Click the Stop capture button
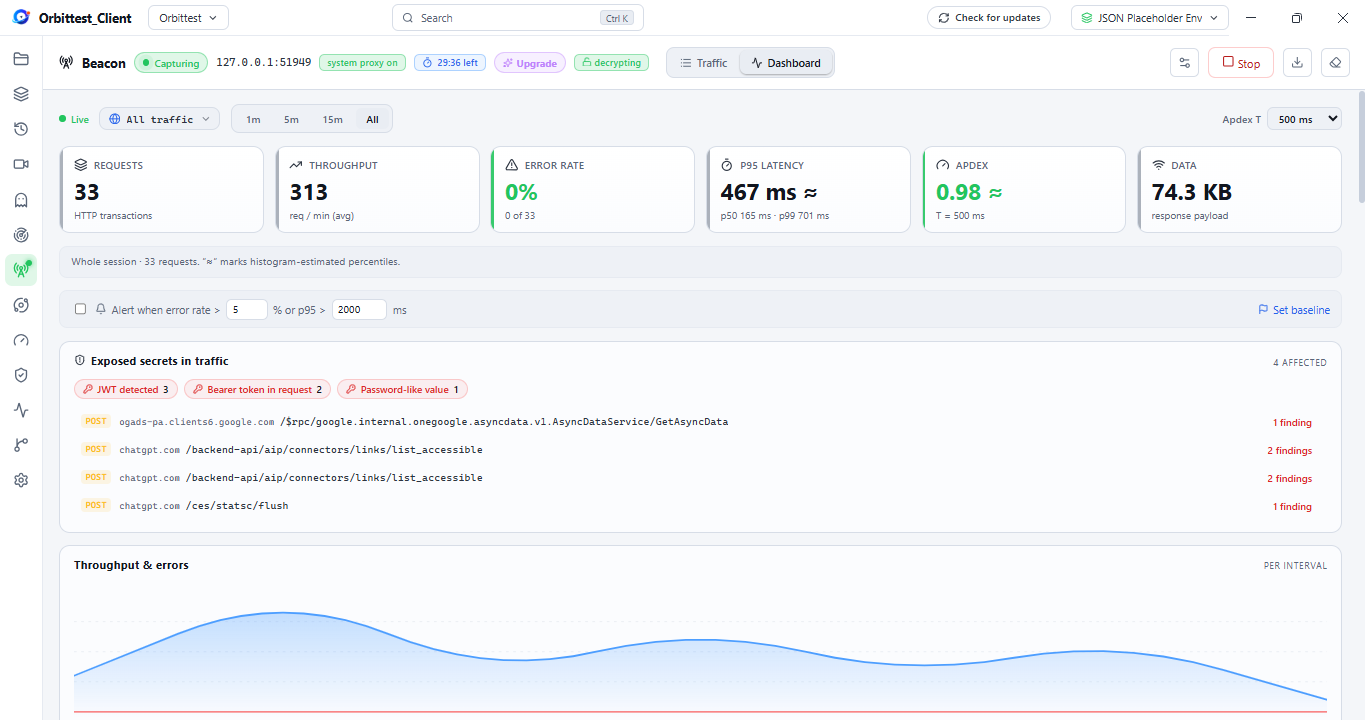Screen dimensions: 1365x720 [x=1241, y=63]
